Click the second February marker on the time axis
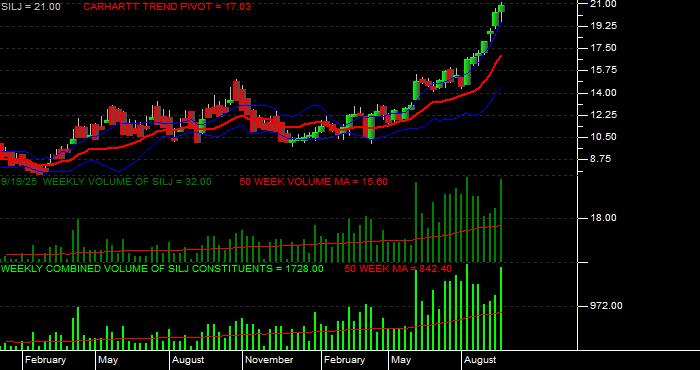The width and height of the screenshot is (700, 370). point(344,360)
